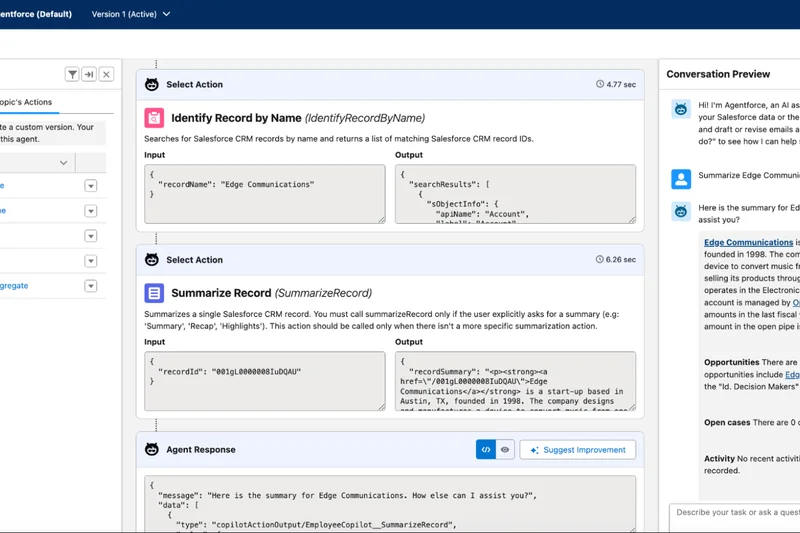Open the combo box chevron in left panel
This screenshot has width=800, height=533.
point(63,163)
